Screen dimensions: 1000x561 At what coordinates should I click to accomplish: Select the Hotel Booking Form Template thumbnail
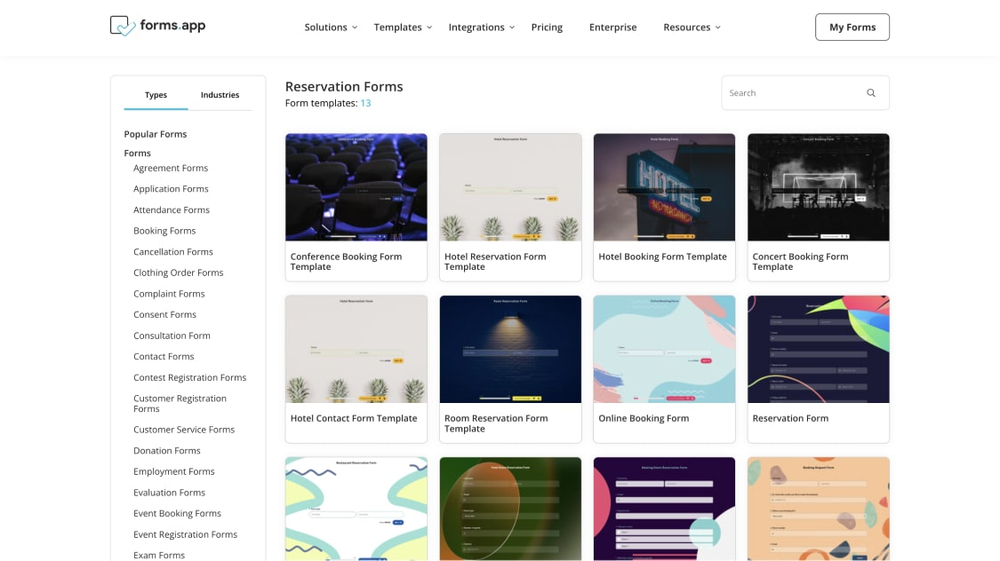click(664, 188)
